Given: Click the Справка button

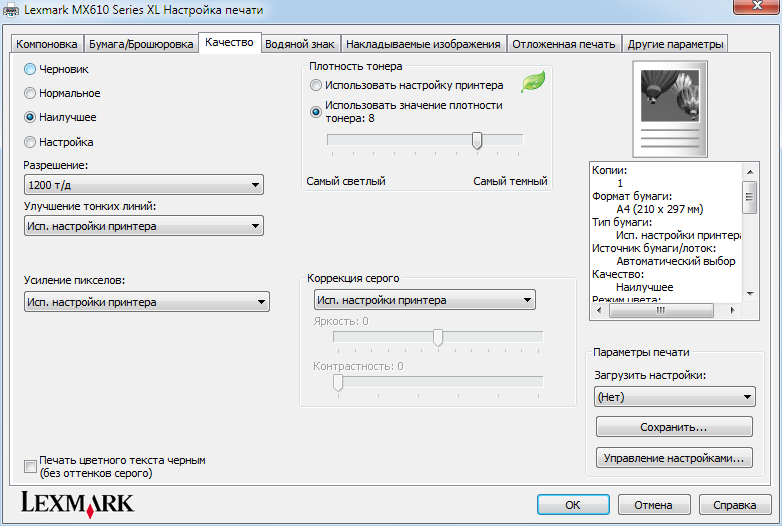Looking at the screenshot, I should click(735, 505).
